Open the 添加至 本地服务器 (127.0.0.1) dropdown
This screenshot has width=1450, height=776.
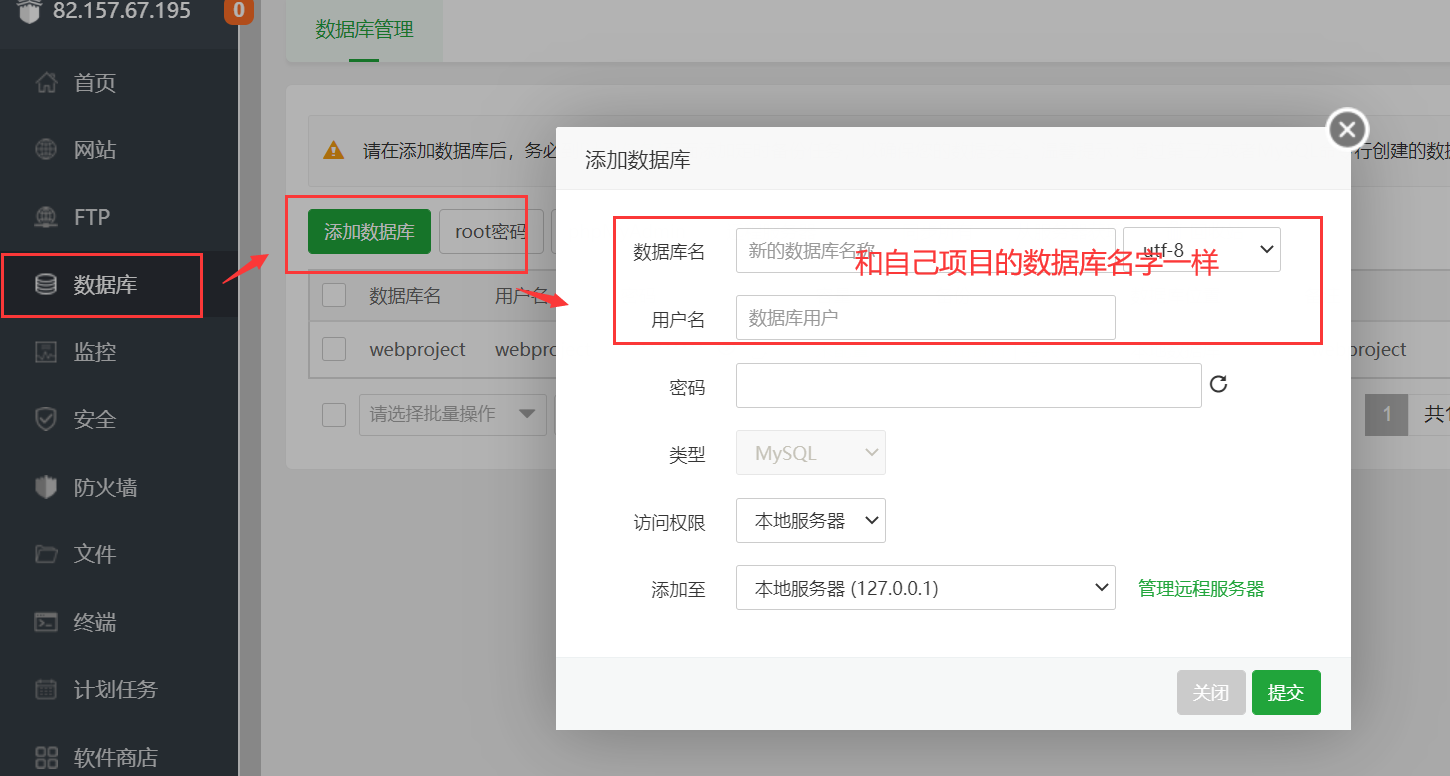click(926, 588)
